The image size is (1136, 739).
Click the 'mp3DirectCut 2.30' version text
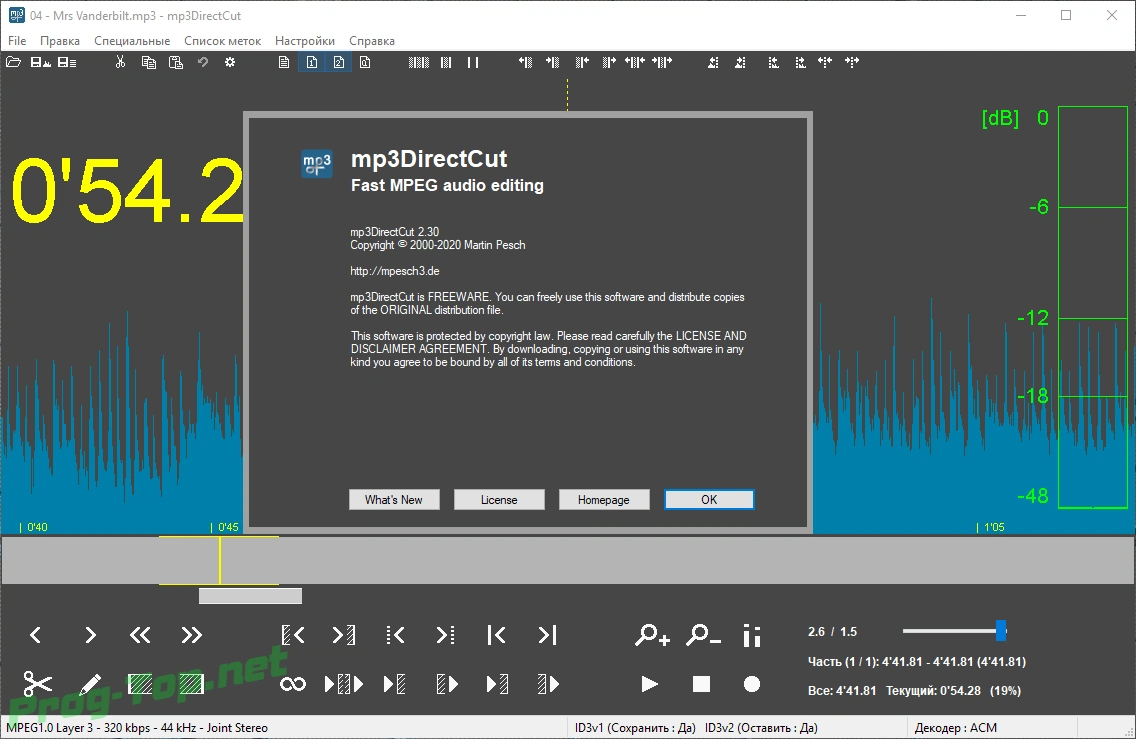pyautogui.click(x=395, y=232)
